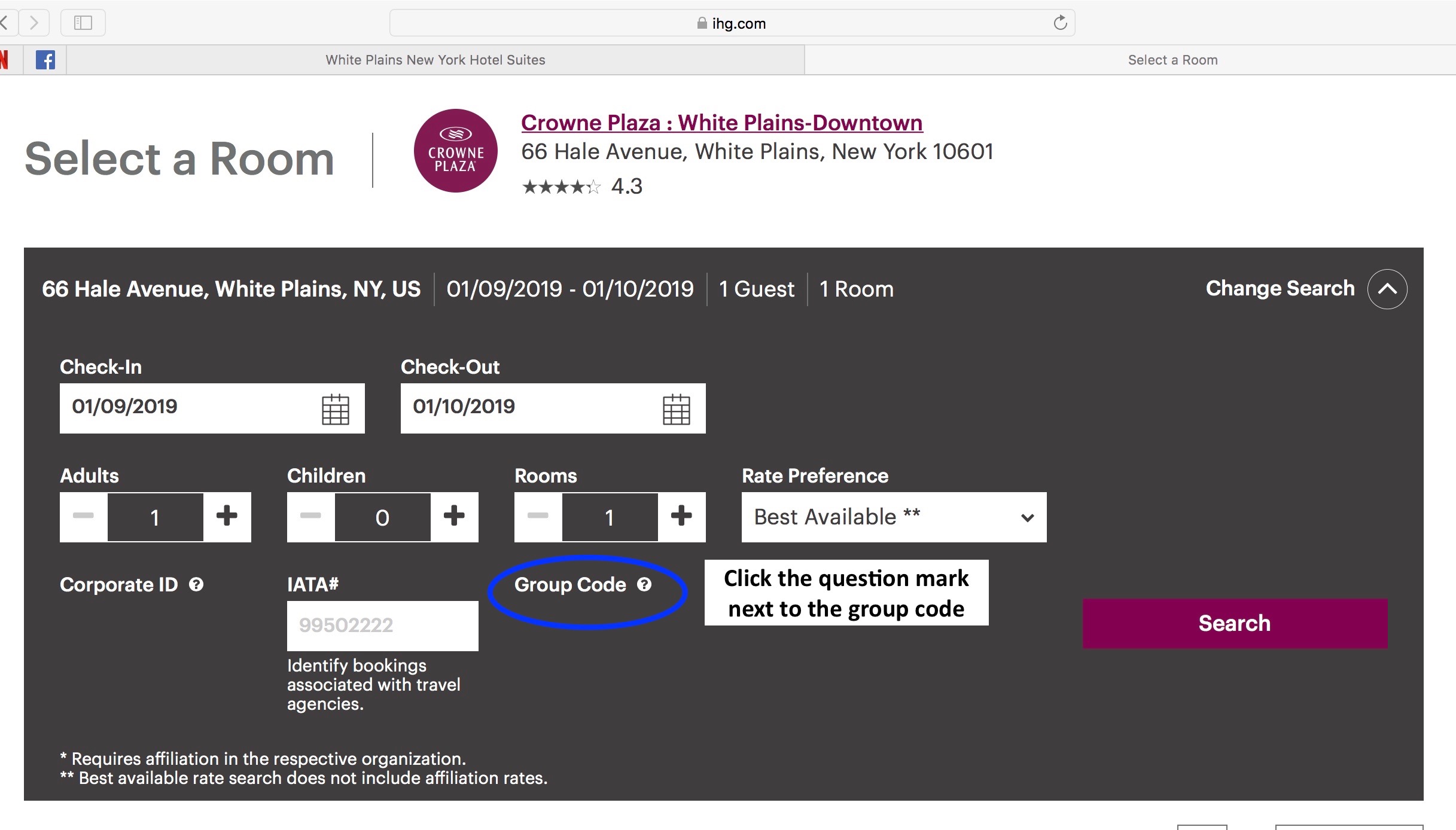Click the Check-In date field
Image resolution: width=1456 pixels, height=830 pixels.
tap(212, 408)
